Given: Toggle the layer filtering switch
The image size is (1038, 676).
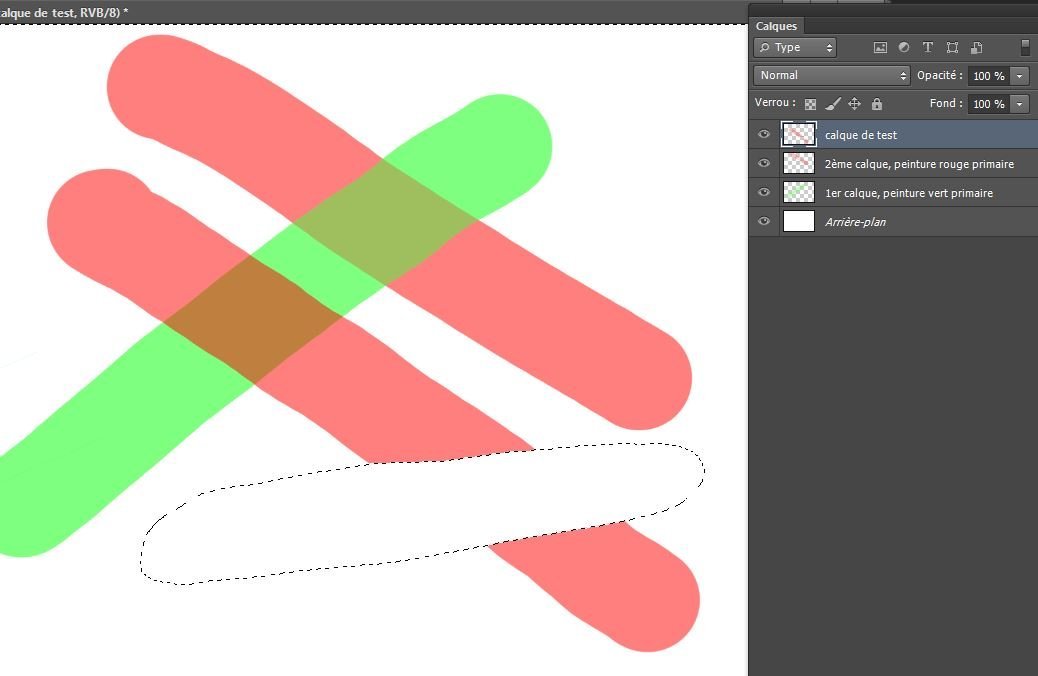Looking at the screenshot, I should tap(1025, 47).
